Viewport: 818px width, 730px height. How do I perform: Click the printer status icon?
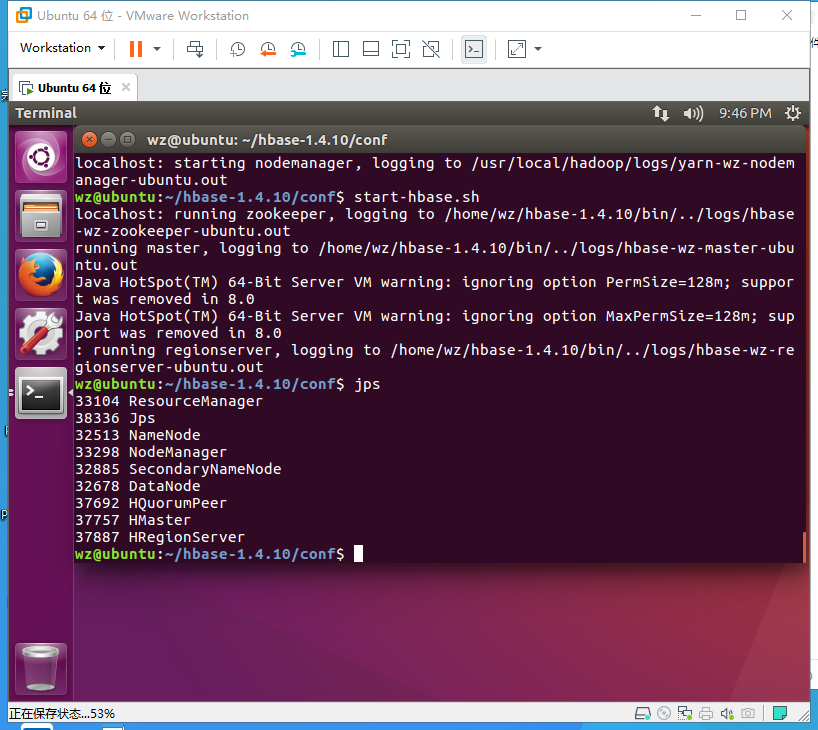(706, 713)
